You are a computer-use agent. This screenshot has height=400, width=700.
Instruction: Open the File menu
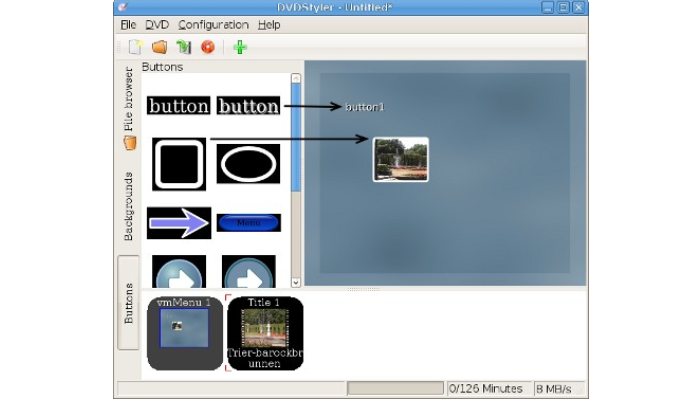127,24
